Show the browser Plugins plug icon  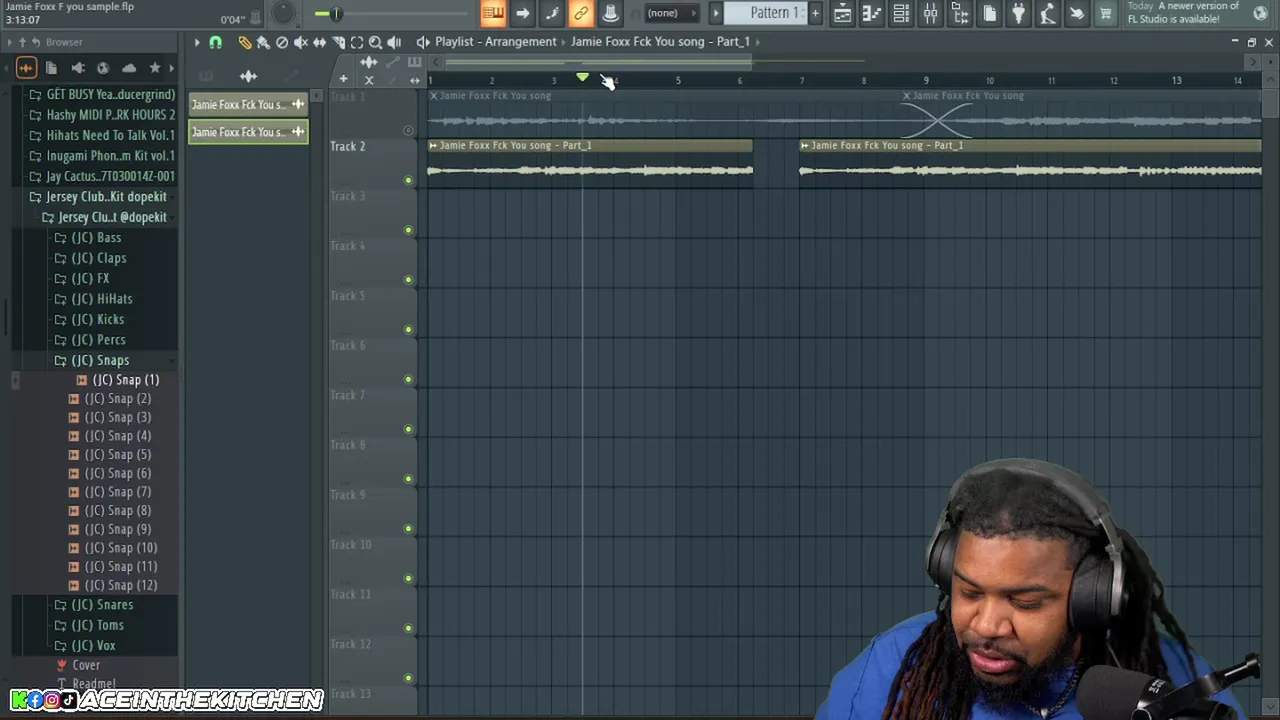point(78,68)
